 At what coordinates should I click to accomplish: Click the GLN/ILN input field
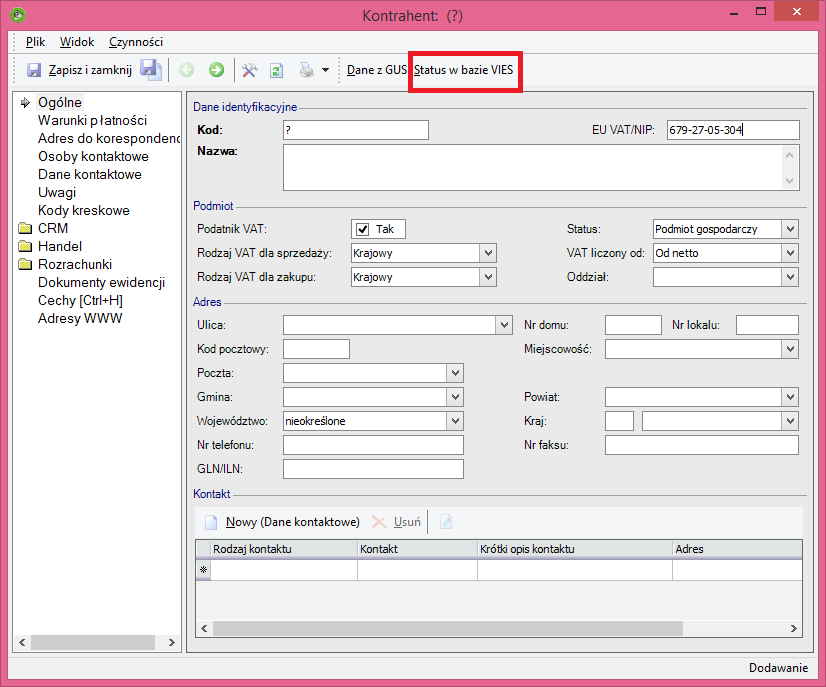pos(373,469)
